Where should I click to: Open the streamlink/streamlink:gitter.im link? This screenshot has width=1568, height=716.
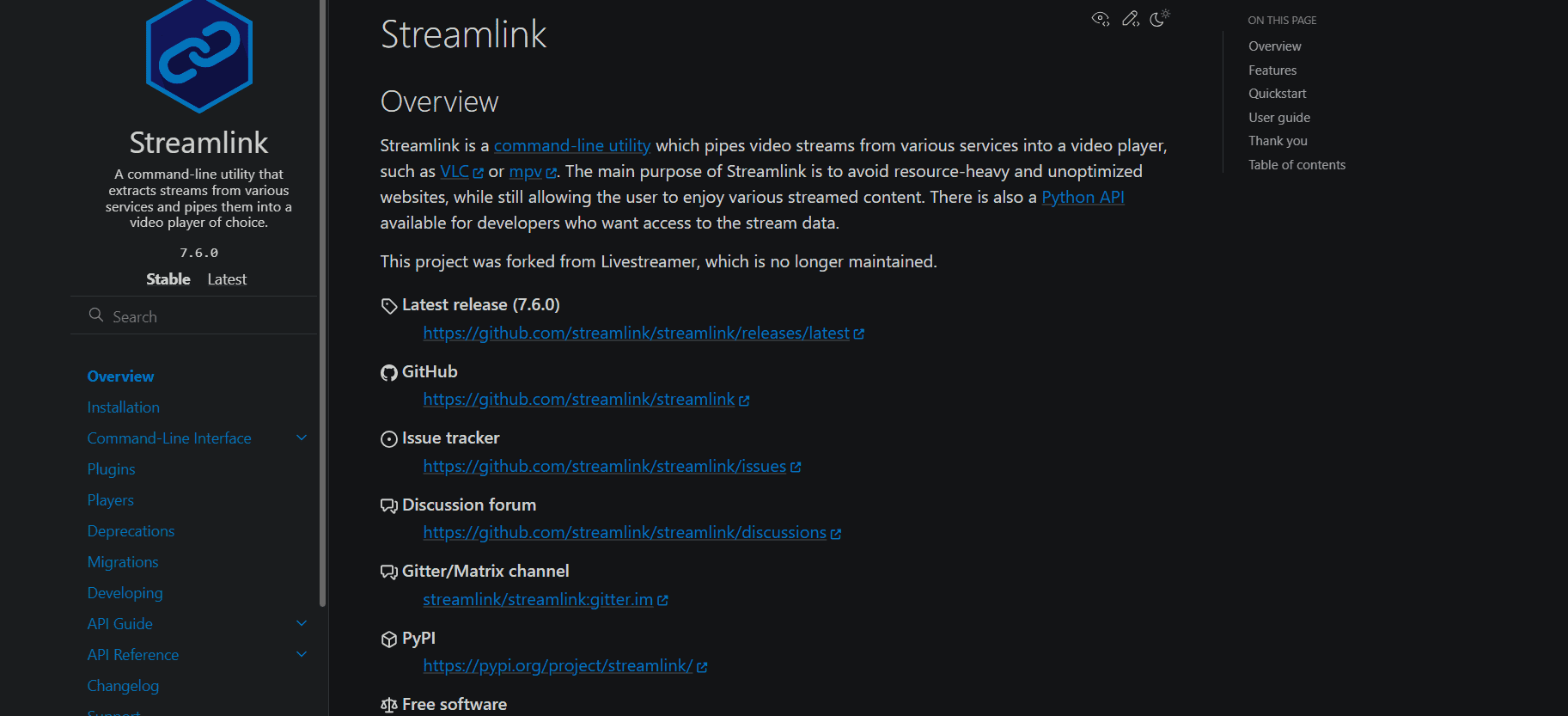538,600
